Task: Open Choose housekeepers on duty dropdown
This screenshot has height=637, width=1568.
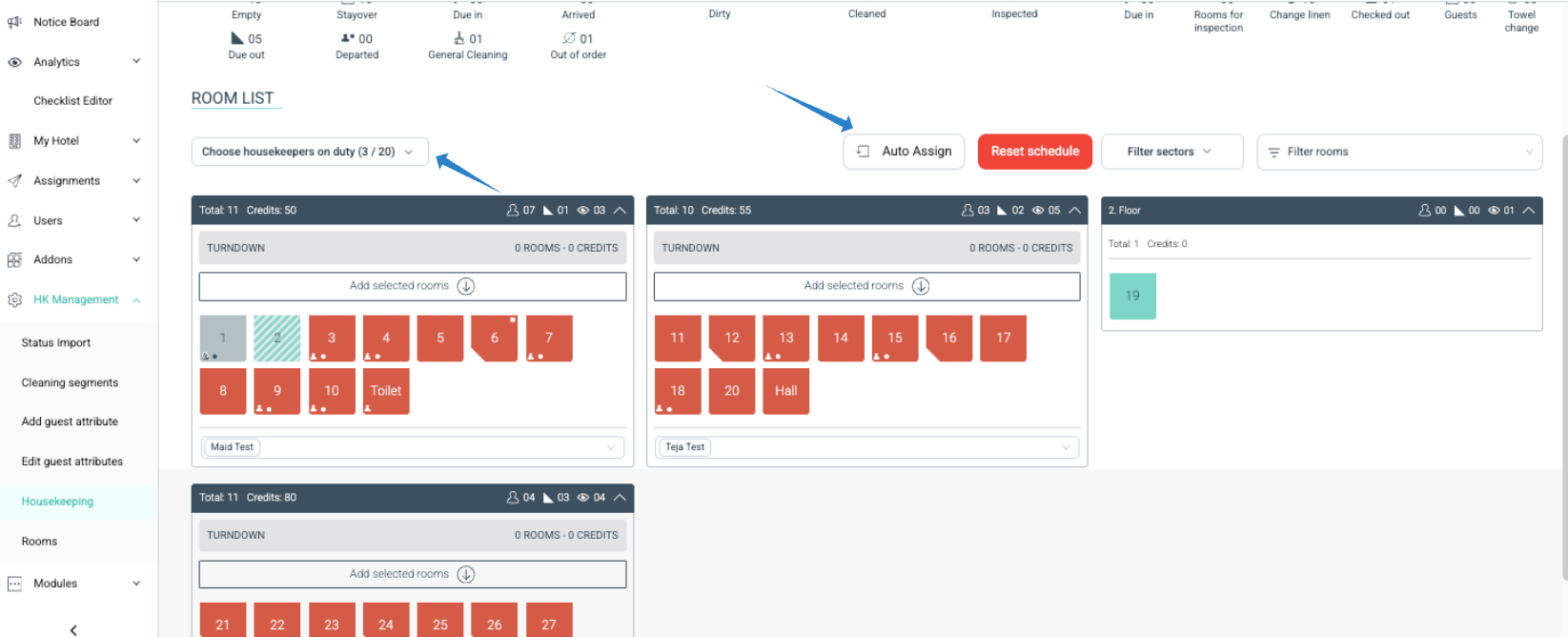Action: pyautogui.click(x=310, y=152)
